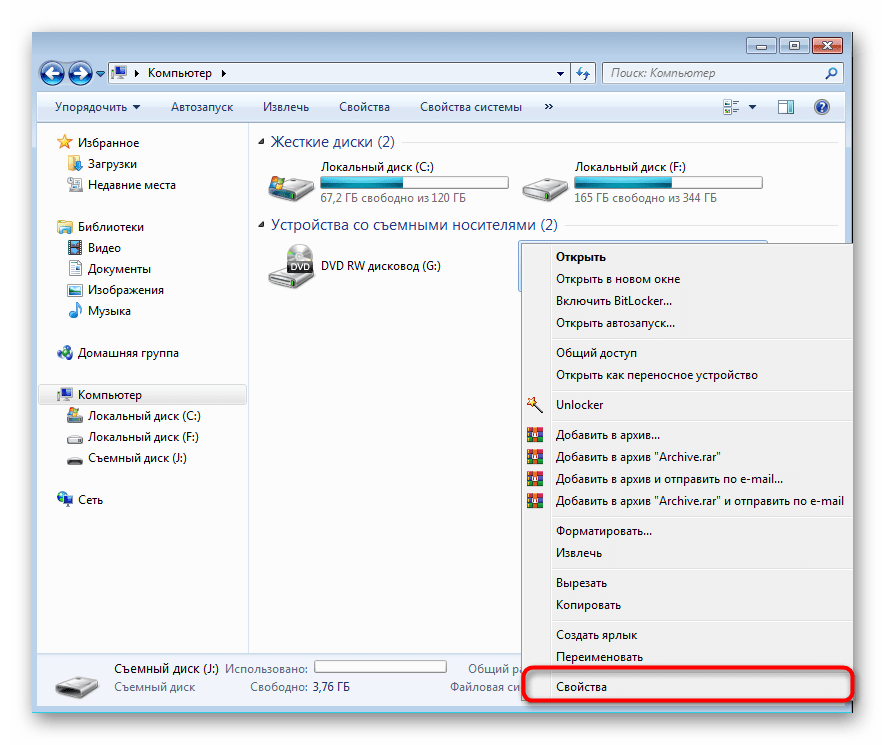This screenshot has height=745, width=885.
Task: Click the refresh button beside address bar
Action: point(583,73)
